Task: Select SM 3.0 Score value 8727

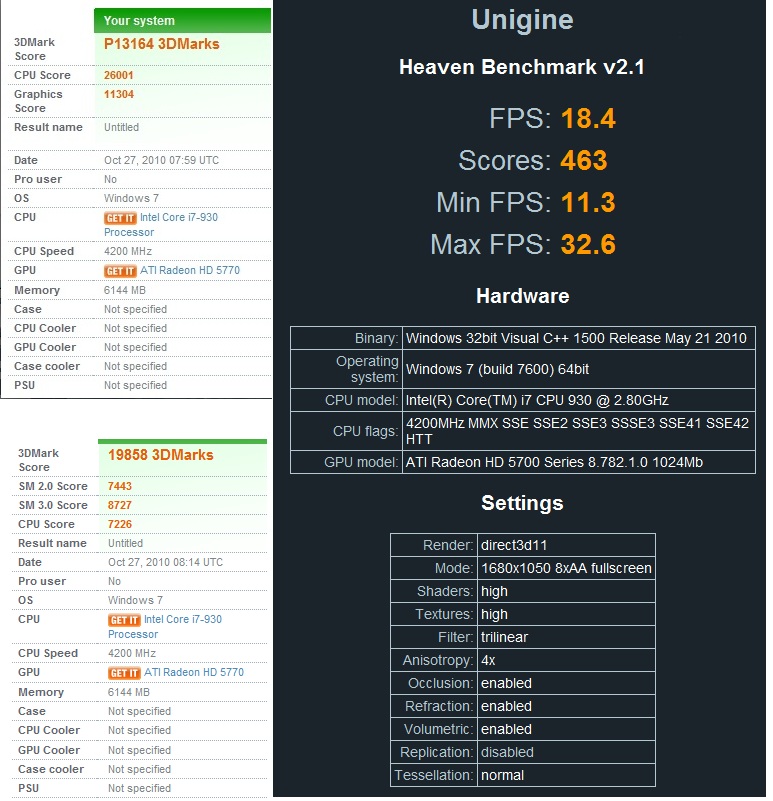Action: pos(120,505)
